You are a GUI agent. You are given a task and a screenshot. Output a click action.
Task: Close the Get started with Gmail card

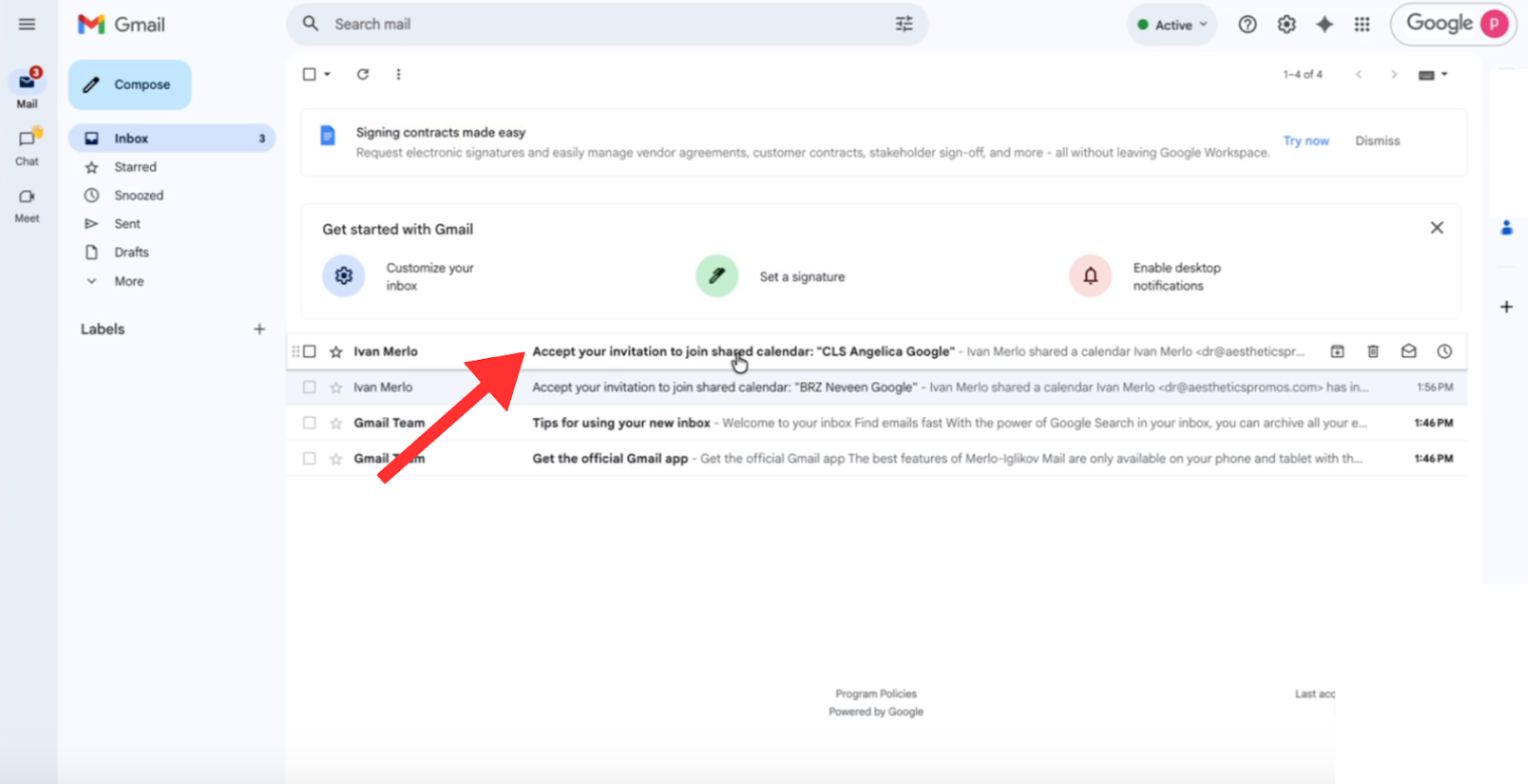pos(1436,228)
